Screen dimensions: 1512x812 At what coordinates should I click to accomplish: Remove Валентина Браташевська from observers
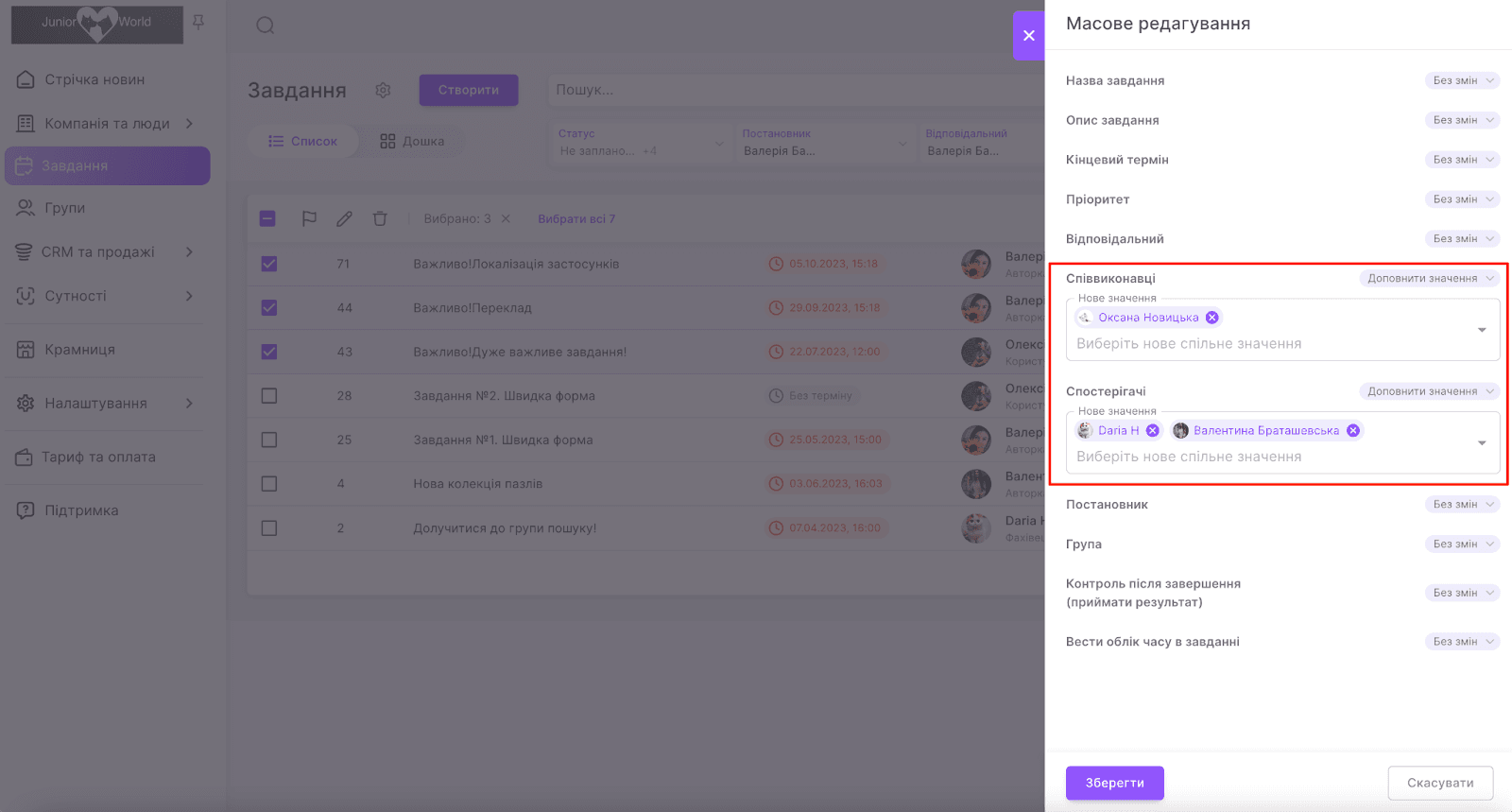pyautogui.click(x=1353, y=430)
